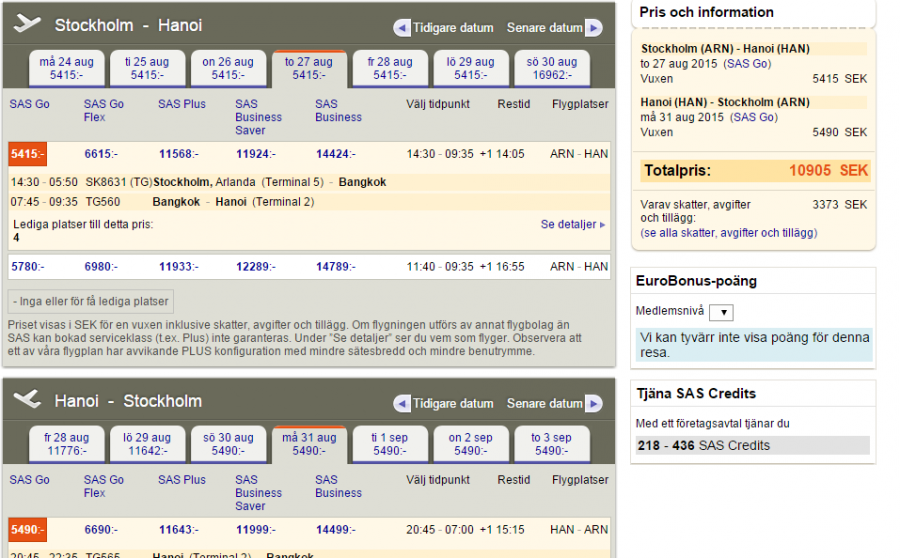
Task: Click the later date arrow for Stockholm - Hanoi
Action: 594,28
